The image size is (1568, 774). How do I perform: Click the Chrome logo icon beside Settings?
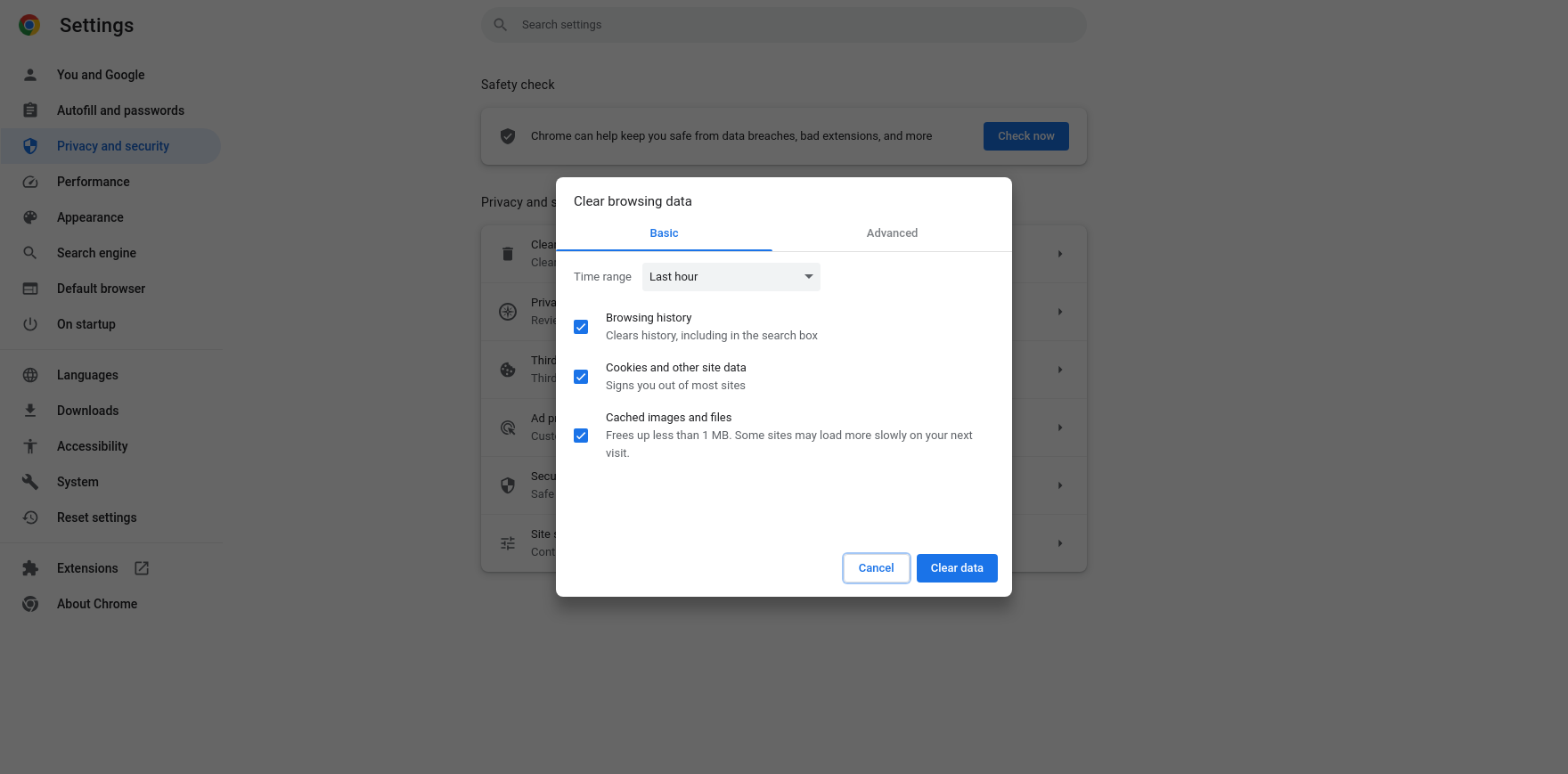point(29,25)
